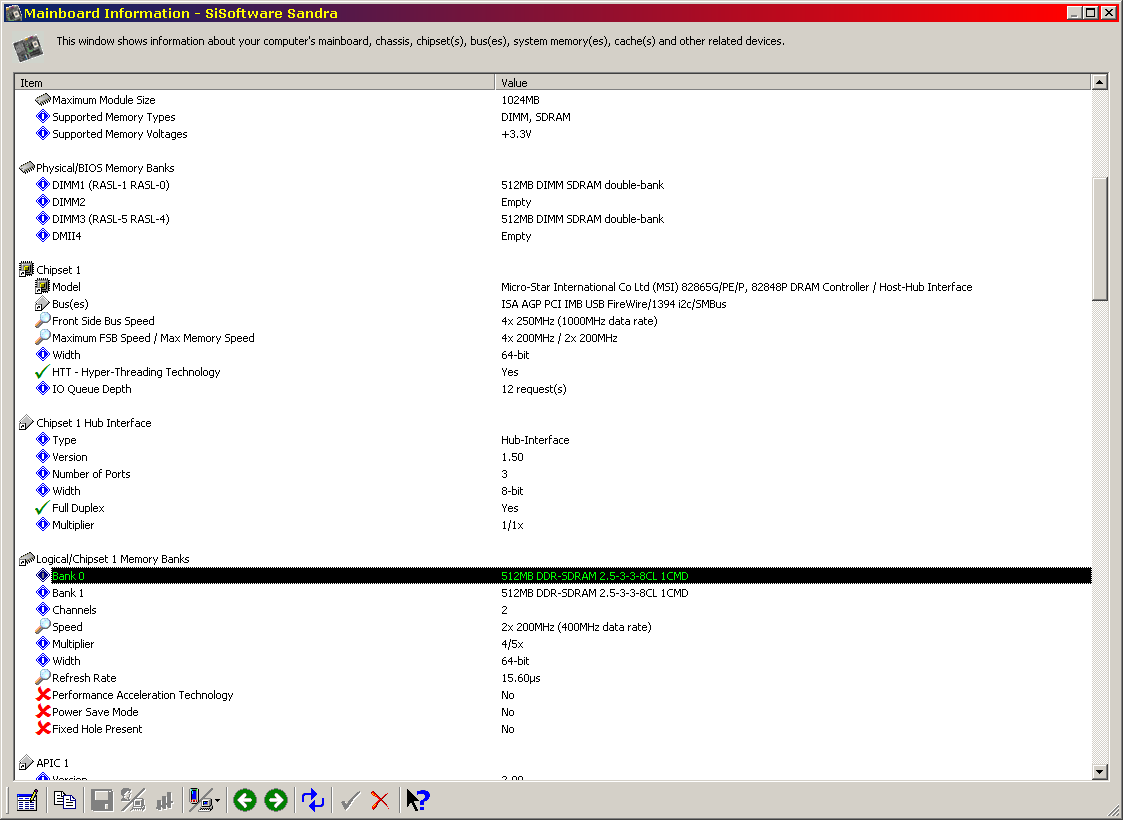Click the info icon beside IO Queue Depth
The height and width of the screenshot is (820, 1123).
(43, 389)
